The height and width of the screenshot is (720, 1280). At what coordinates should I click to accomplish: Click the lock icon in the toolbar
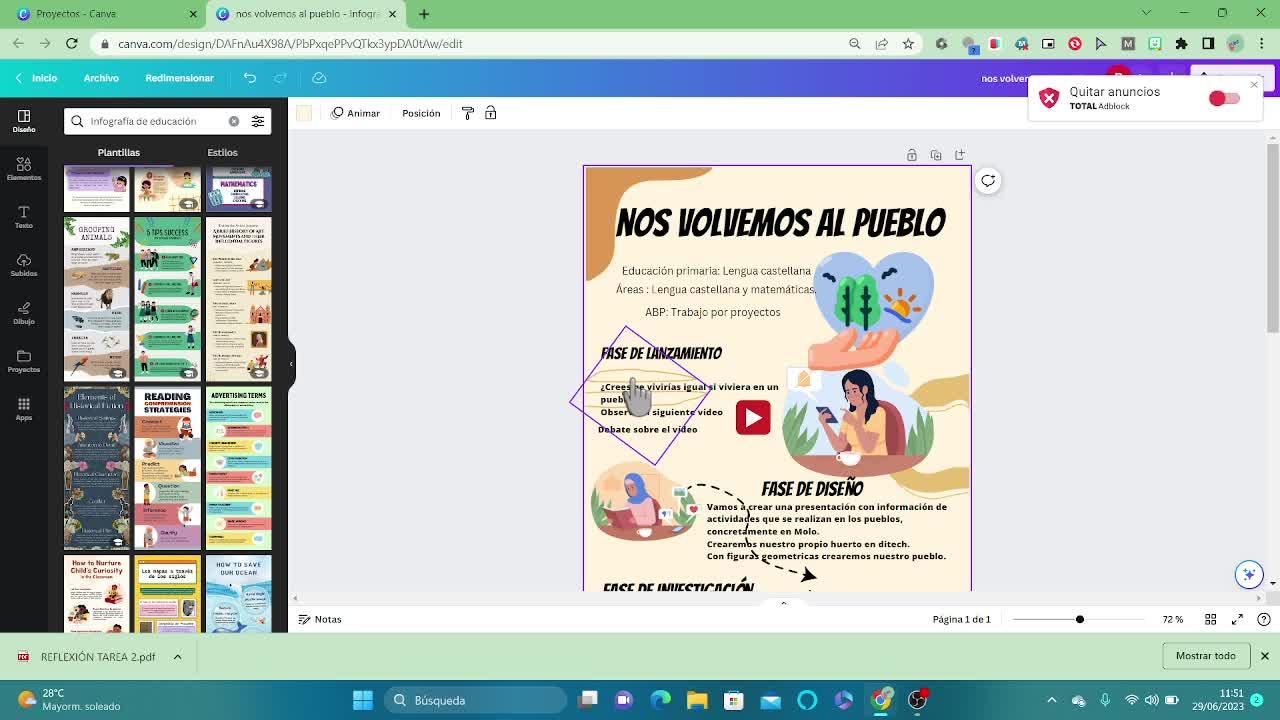pos(491,113)
